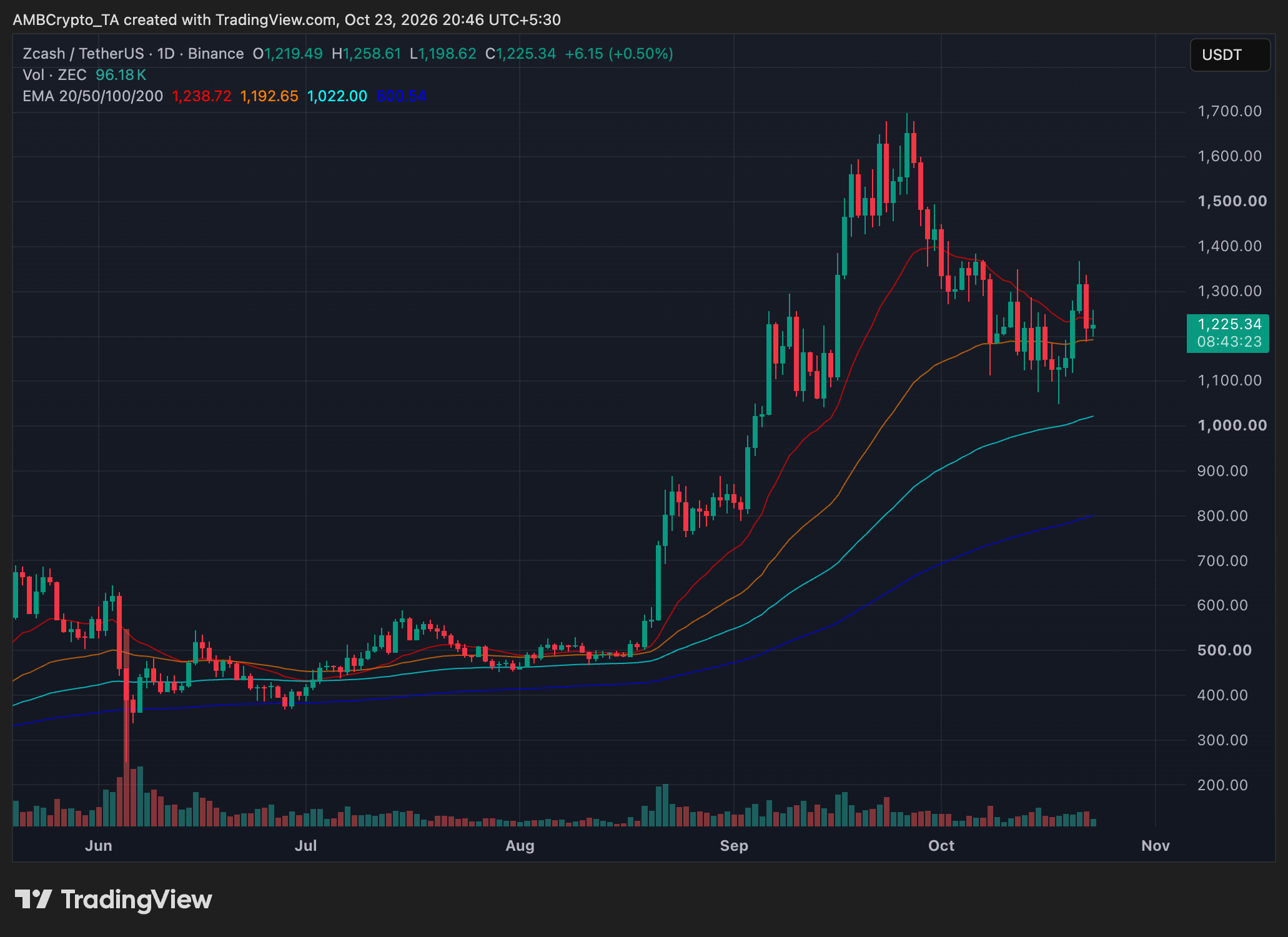This screenshot has width=1288, height=937.
Task: Click the Jun label on time axis
Action: [x=99, y=846]
